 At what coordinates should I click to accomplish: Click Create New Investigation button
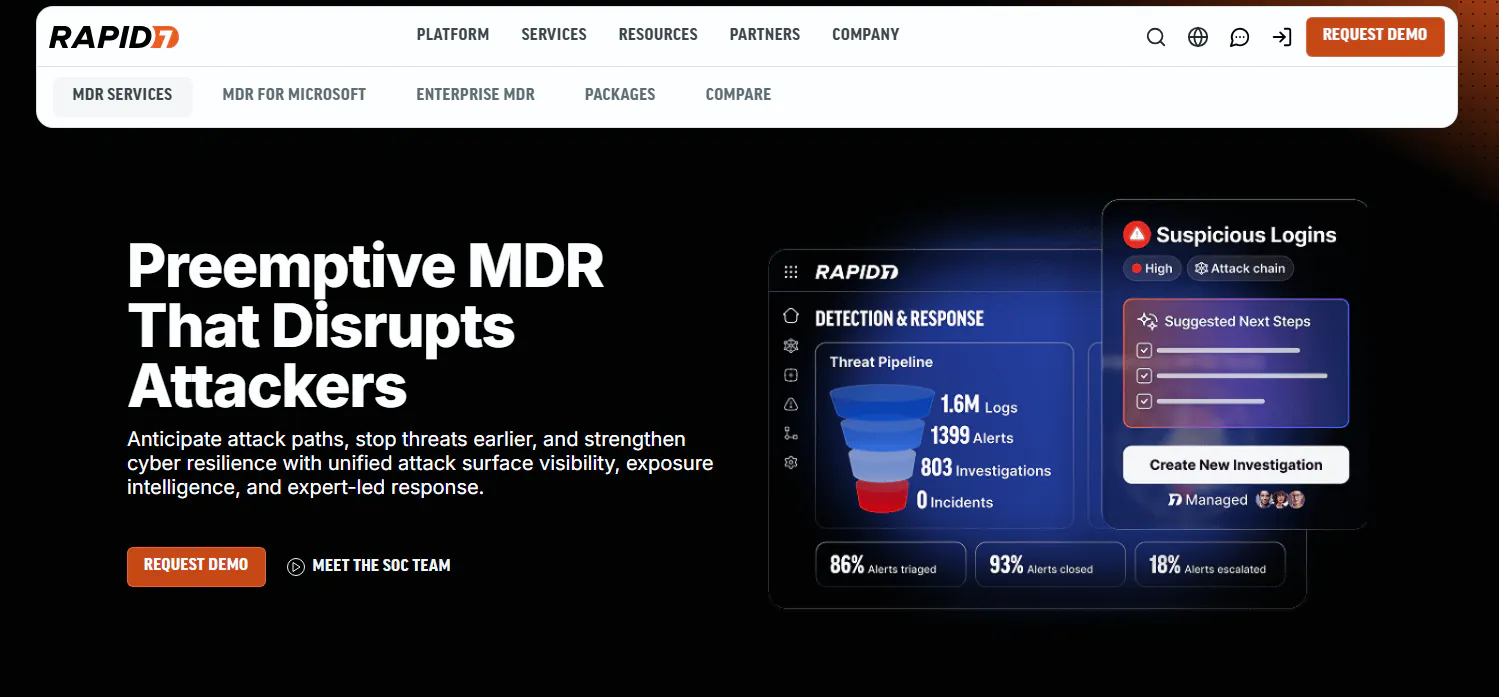(1236, 465)
